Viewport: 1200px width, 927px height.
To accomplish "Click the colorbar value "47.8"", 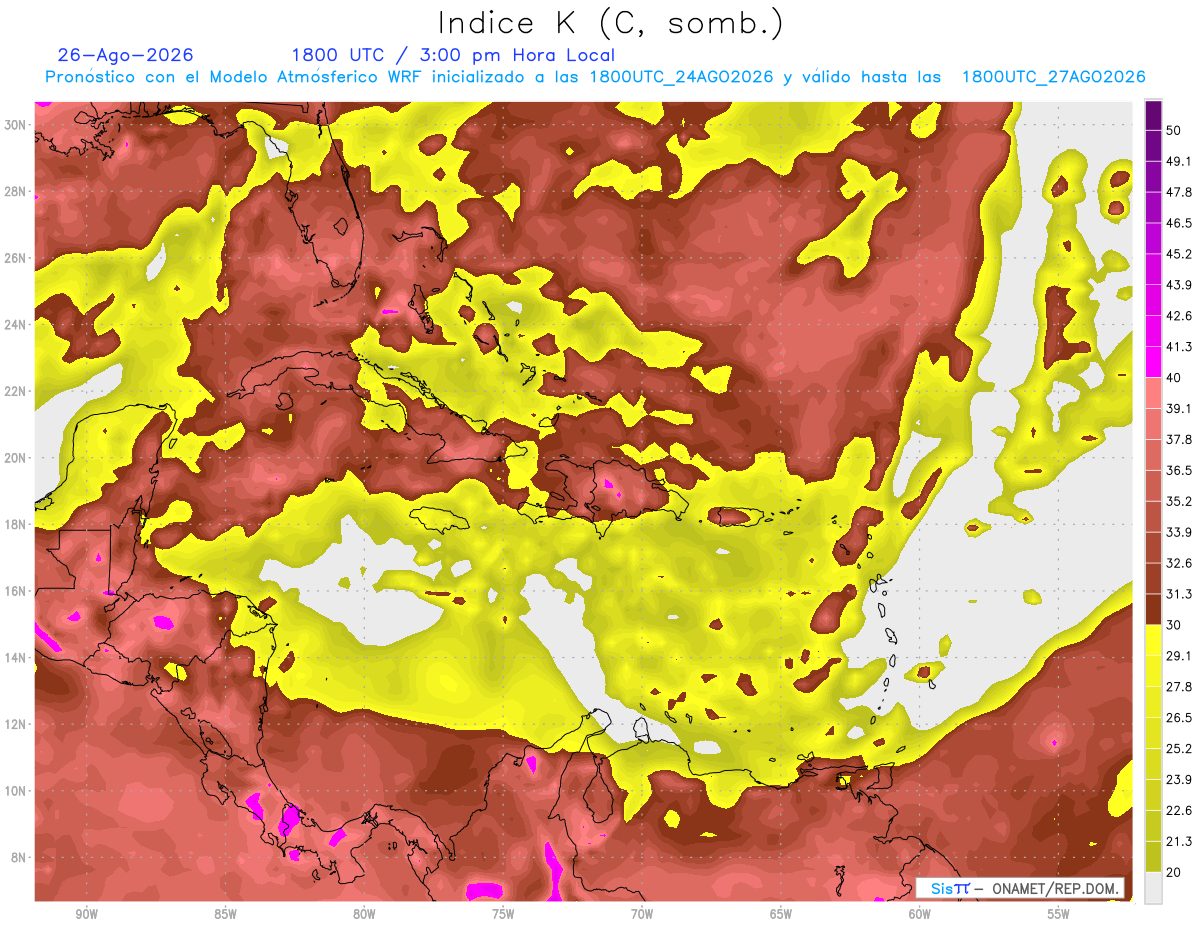I will [1179, 192].
